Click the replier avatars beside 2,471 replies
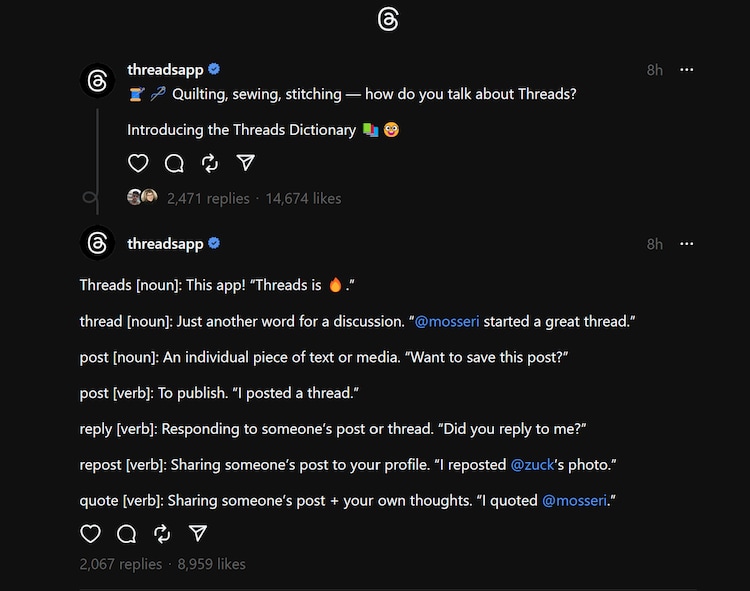 [142, 197]
